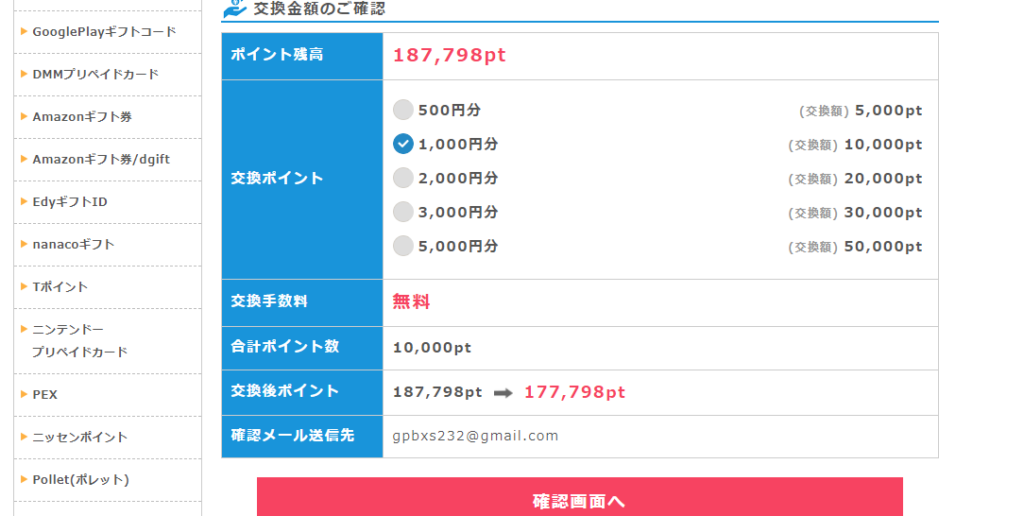Click the arrow bullet beside PEX
Viewport: 1024px width, 516px height.
pyautogui.click(x=24, y=394)
